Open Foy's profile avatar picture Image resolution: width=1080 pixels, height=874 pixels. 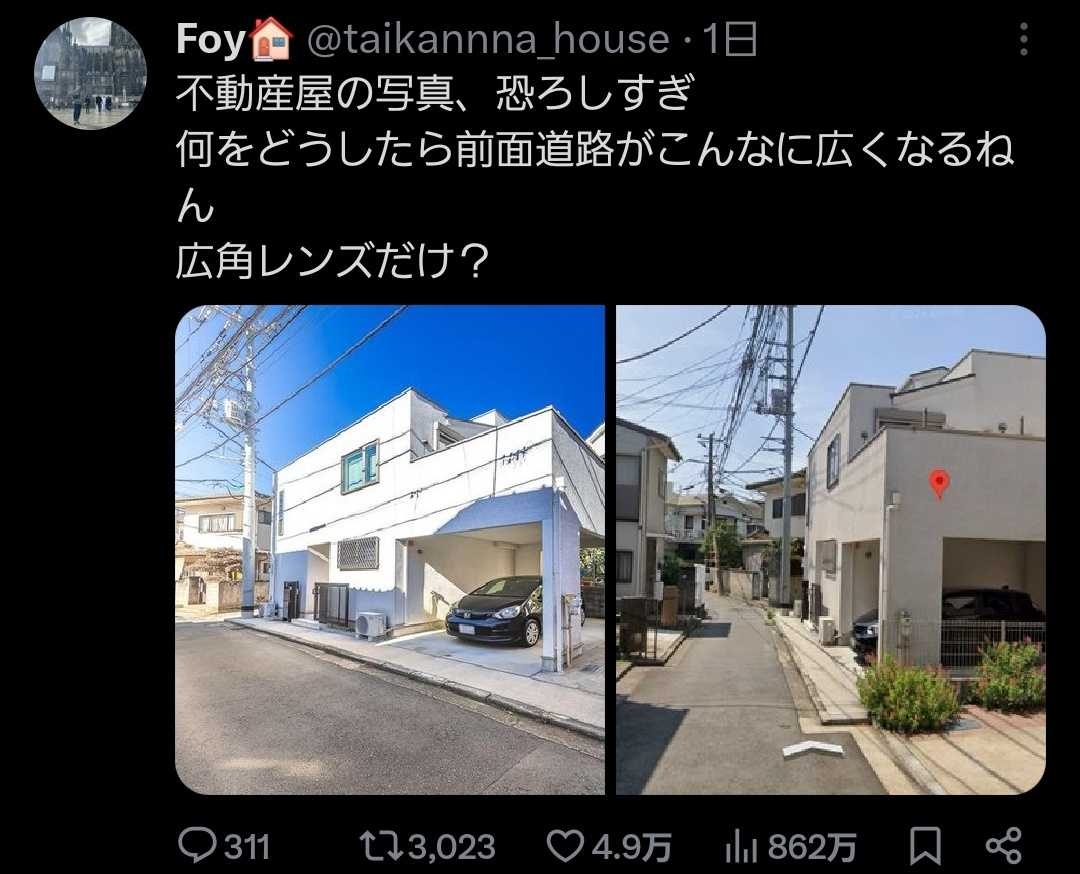pyautogui.click(x=90, y=73)
